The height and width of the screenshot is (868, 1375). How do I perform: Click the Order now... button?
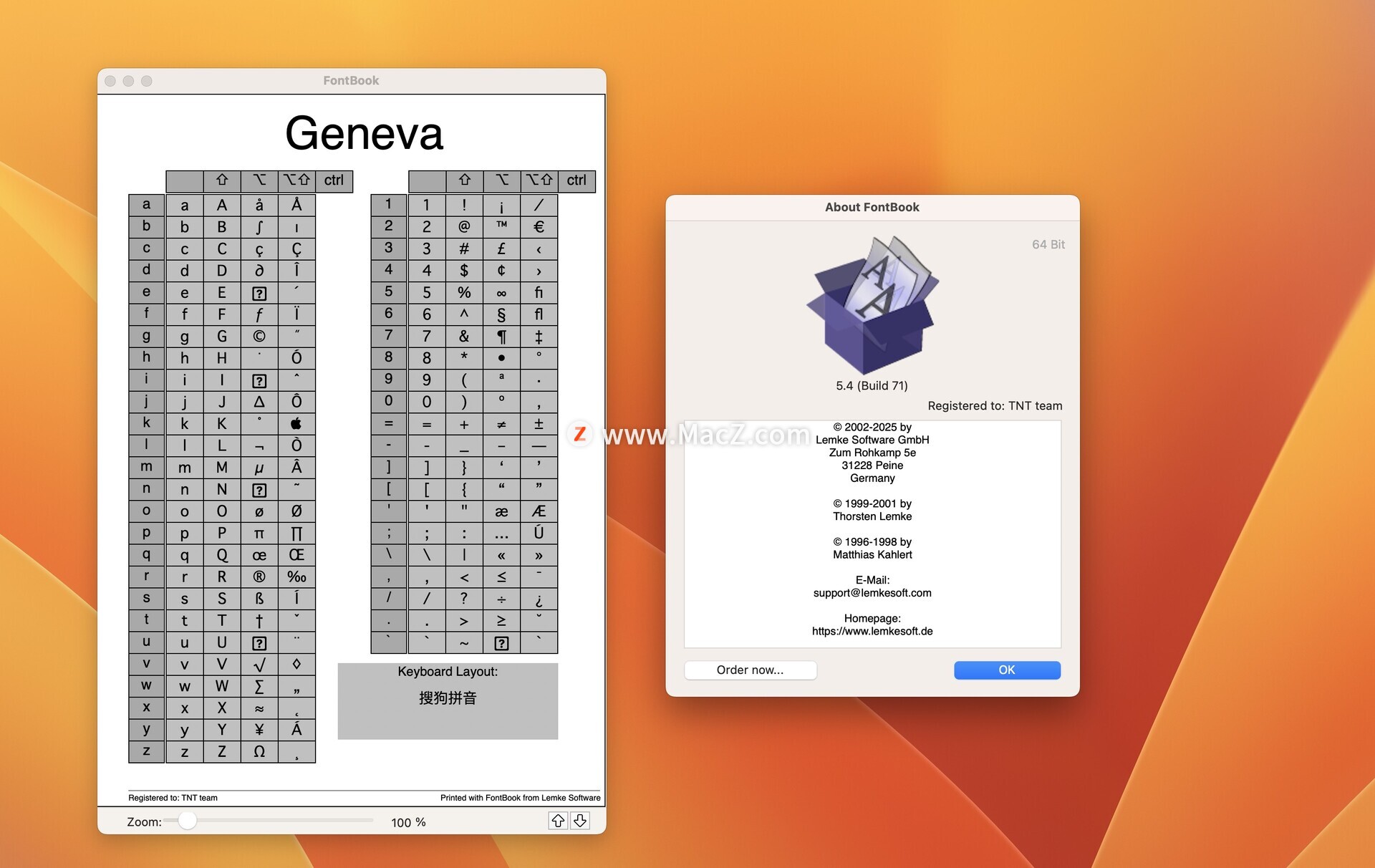[750, 670]
